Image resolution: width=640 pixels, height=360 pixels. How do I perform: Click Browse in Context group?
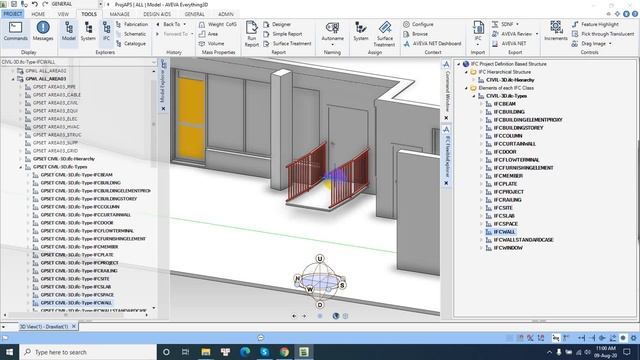click(x=416, y=34)
